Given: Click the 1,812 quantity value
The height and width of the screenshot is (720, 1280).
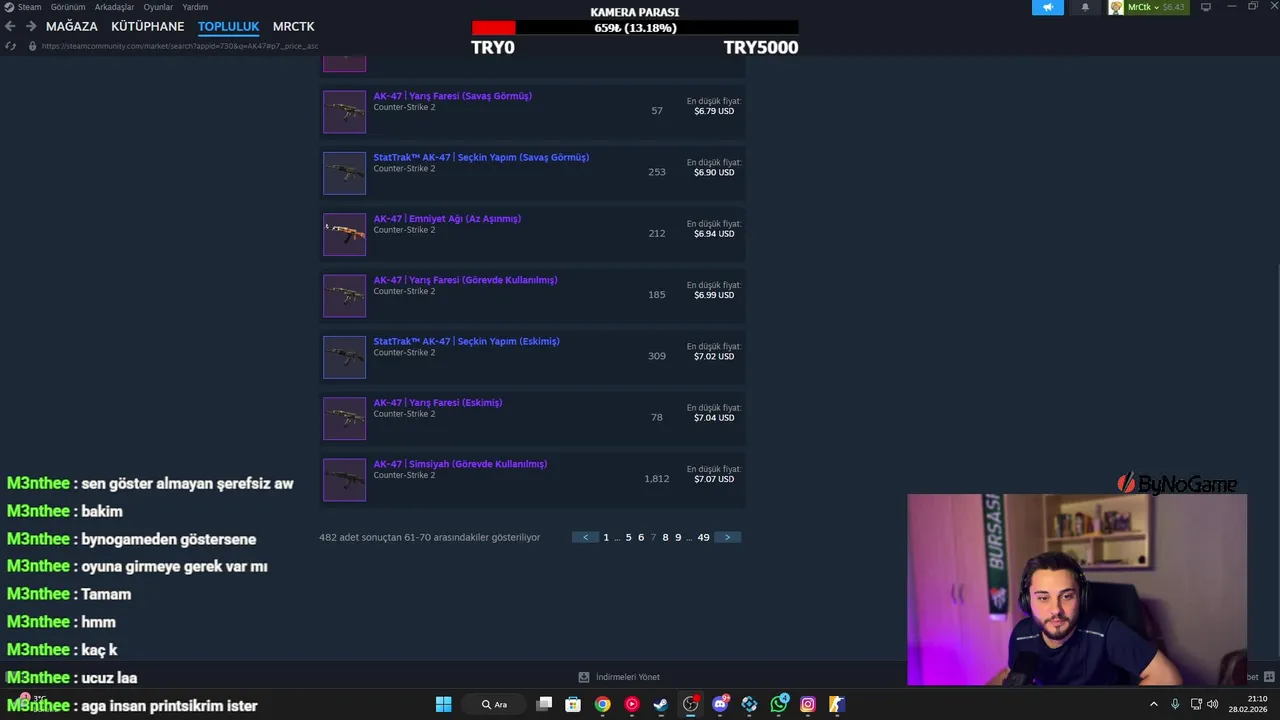Looking at the screenshot, I should click(x=657, y=479).
